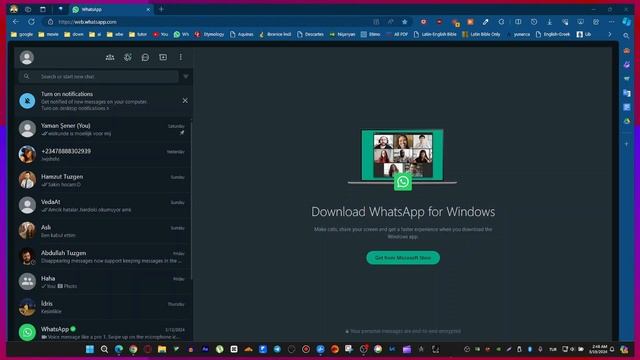The height and width of the screenshot is (360, 640).
Task: Reload the page with refresh icon
Action: click(x=31, y=22)
